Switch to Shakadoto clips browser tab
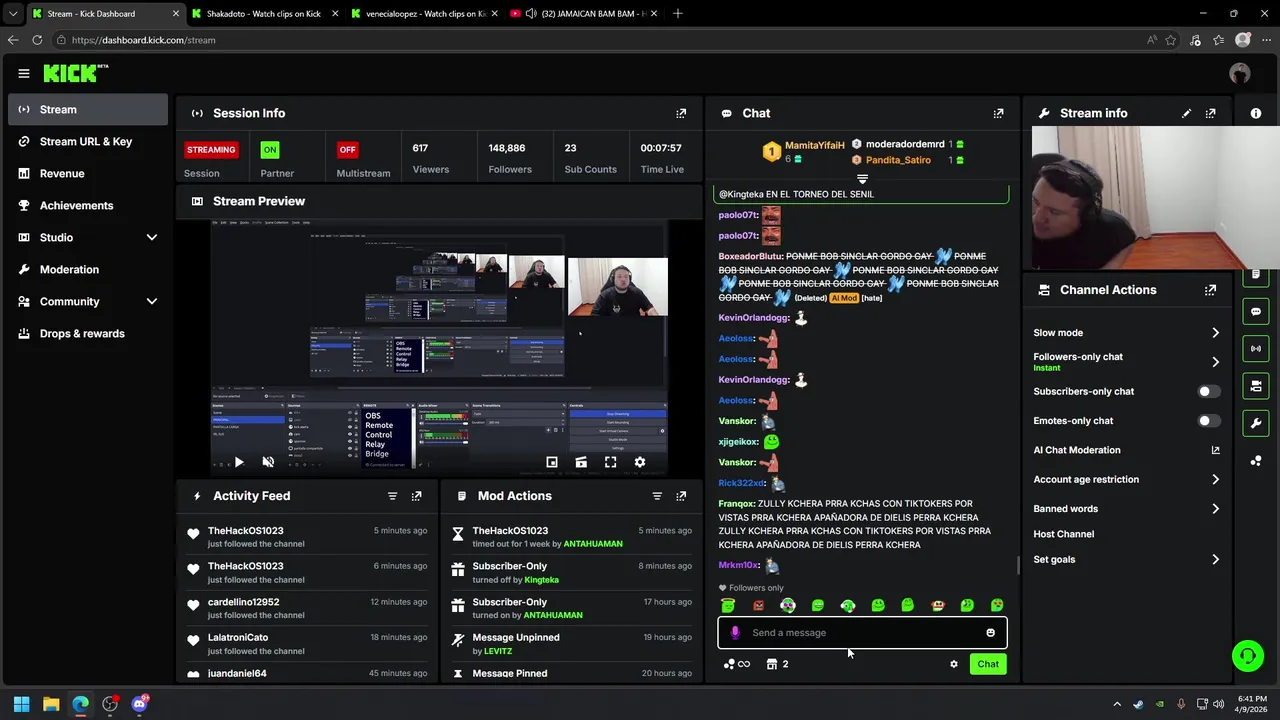Image resolution: width=1280 pixels, height=720 pixels. (264, 14)
